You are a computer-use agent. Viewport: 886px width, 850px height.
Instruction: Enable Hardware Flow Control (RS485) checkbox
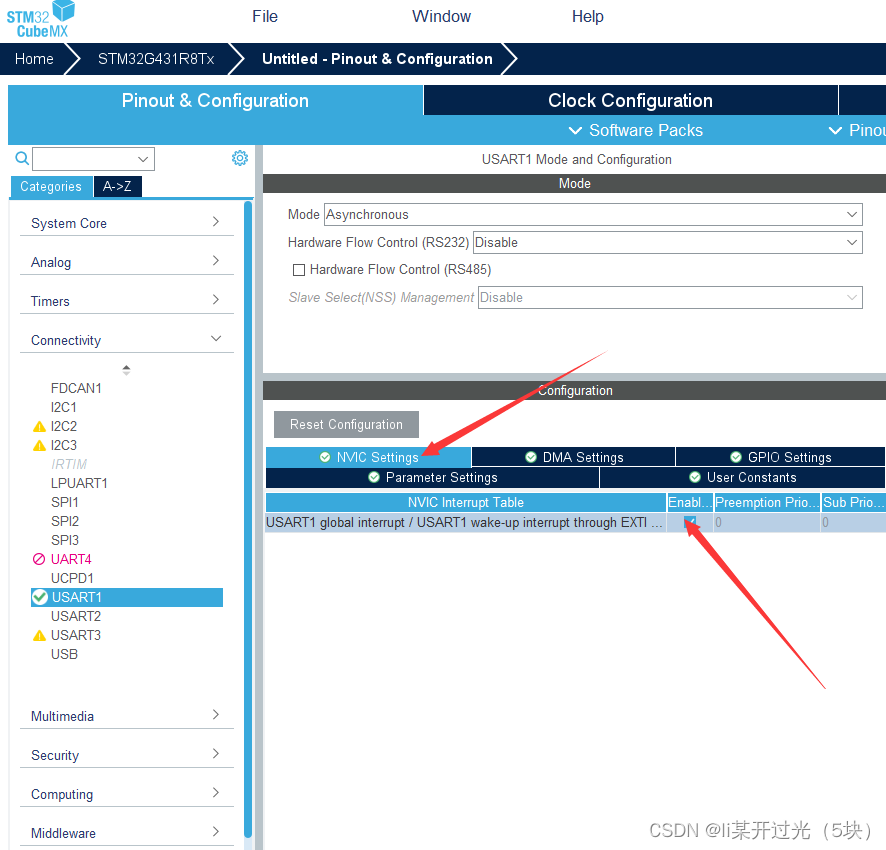(298, 270)
